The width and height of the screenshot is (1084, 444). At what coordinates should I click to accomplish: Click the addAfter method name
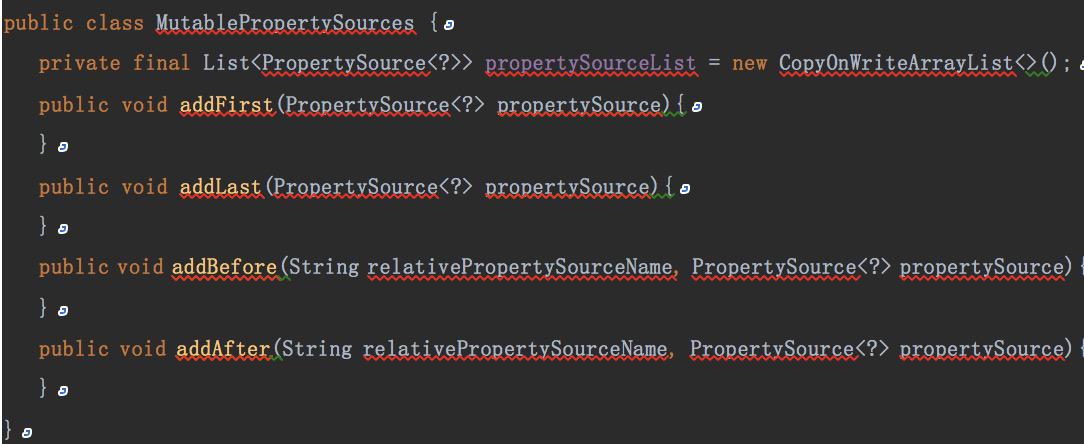(223, 349)
